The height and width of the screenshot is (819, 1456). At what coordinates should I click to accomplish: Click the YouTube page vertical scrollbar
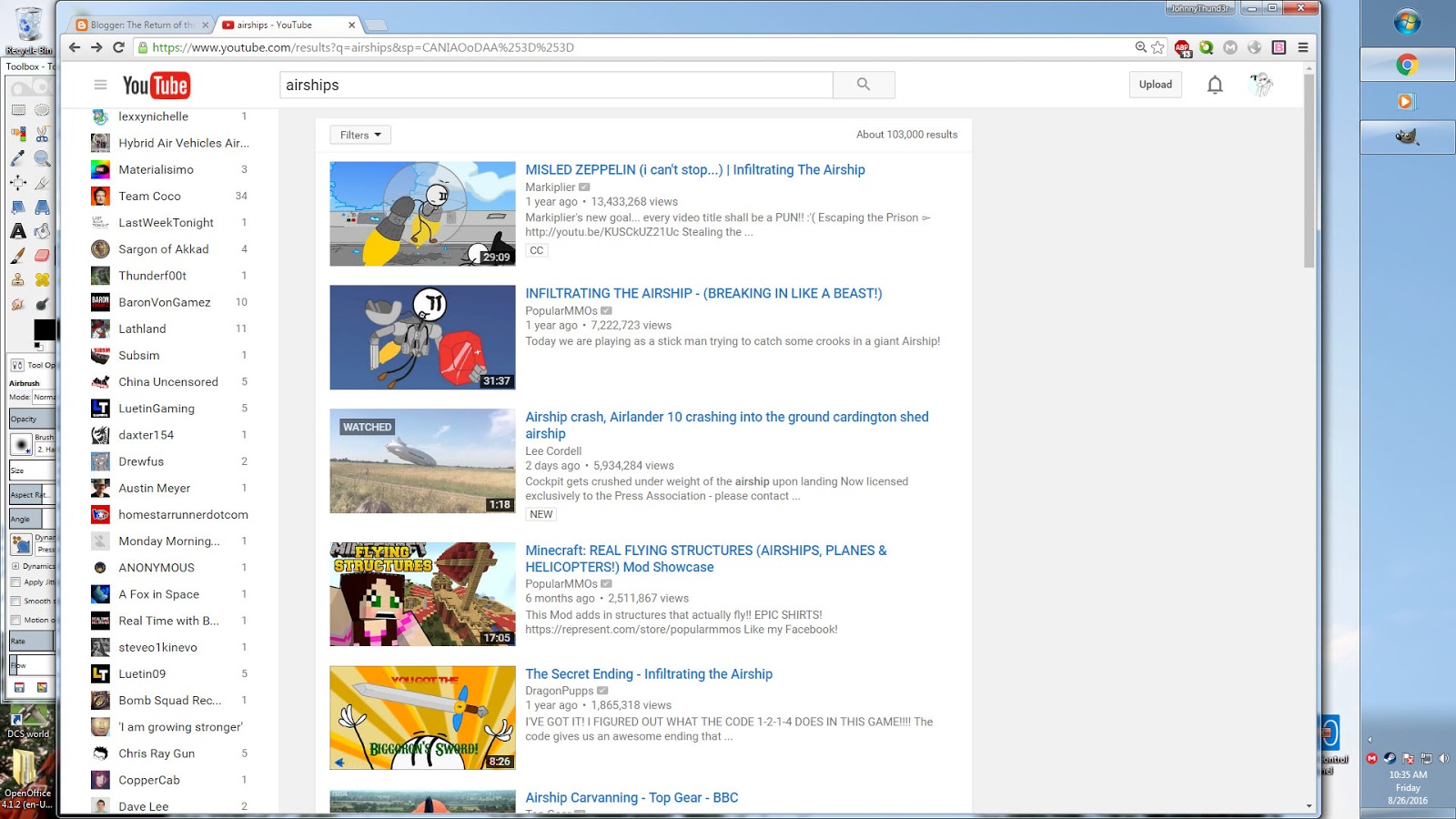(1309, 171)
